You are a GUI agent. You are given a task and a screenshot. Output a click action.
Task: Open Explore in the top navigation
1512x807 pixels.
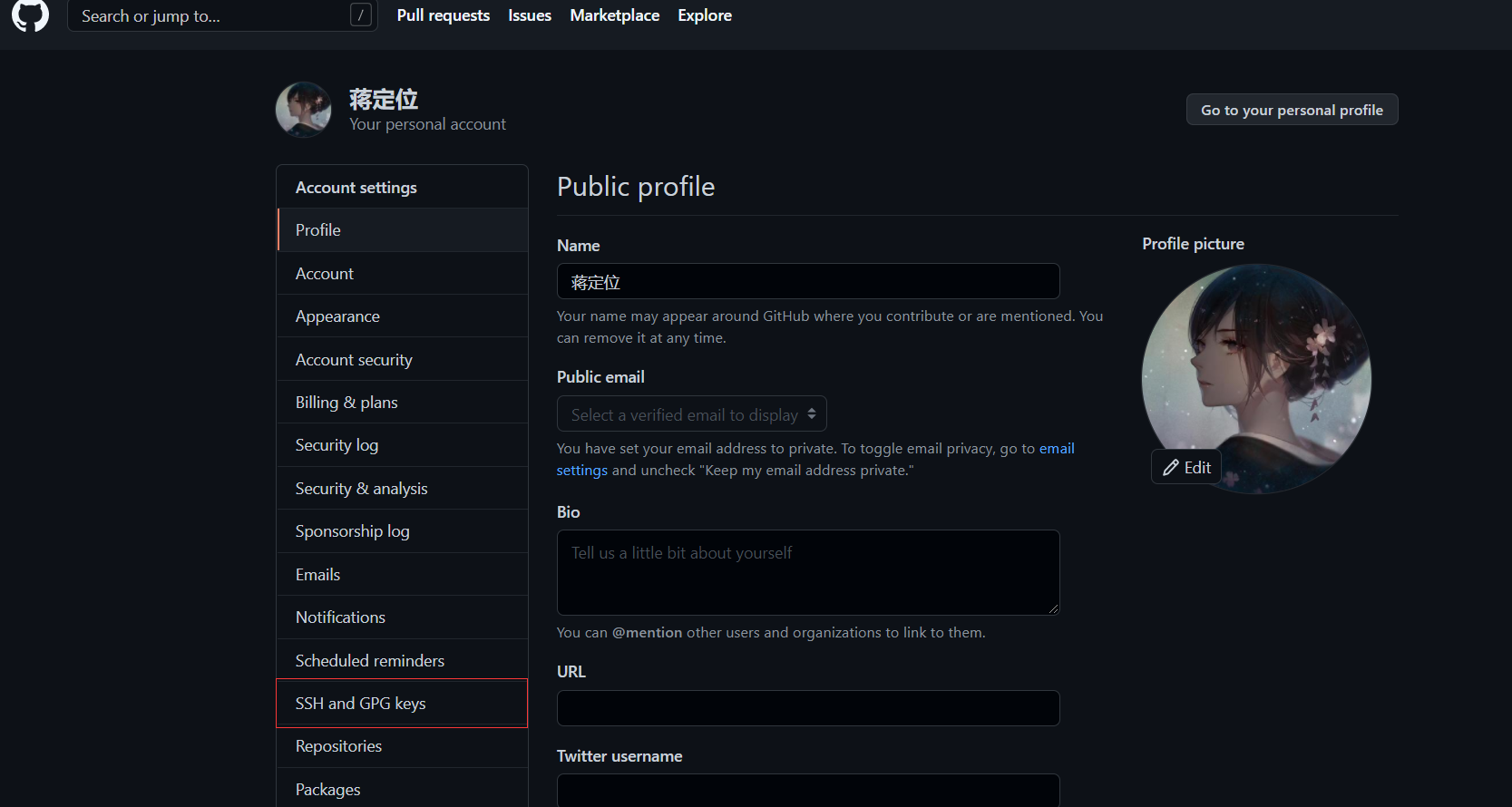705,15
